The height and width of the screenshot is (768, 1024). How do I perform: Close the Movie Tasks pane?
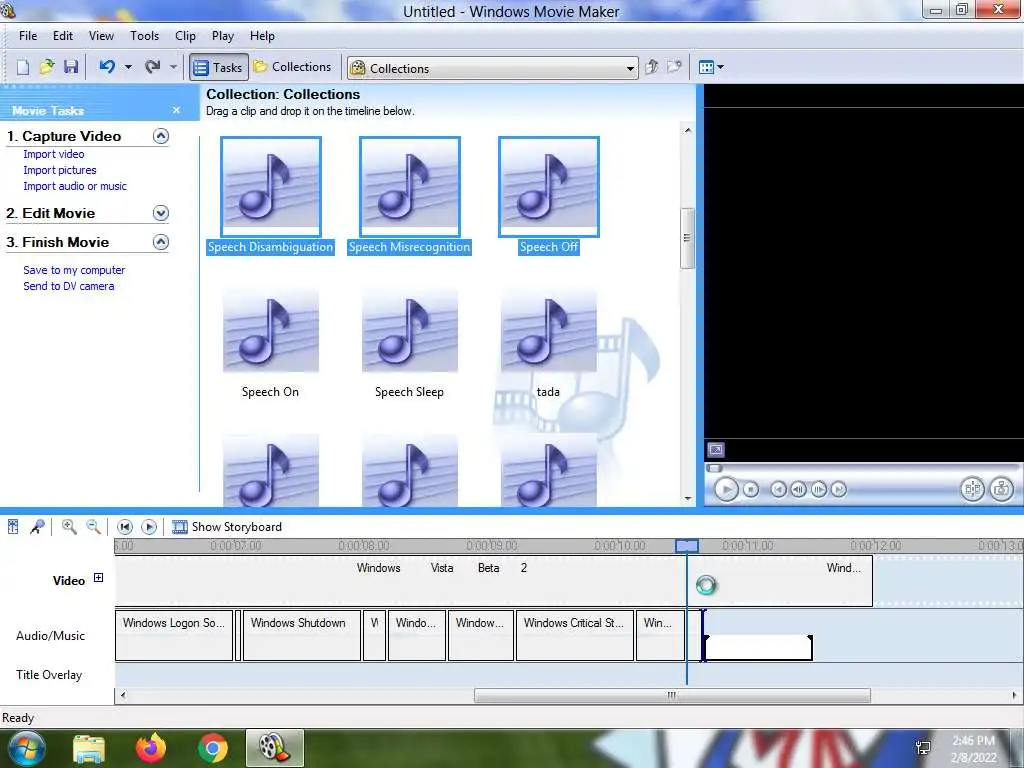pyautogui.click(x=176, y=110)
